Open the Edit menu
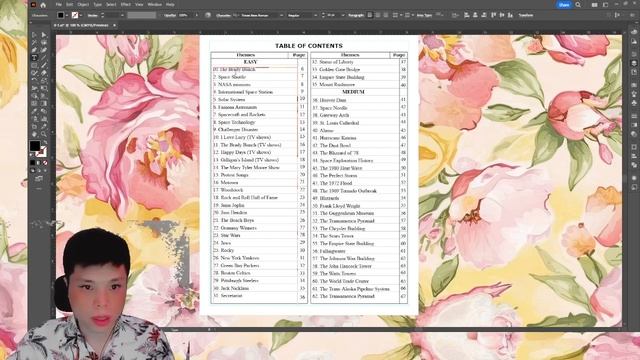 [x=70, y=4]
